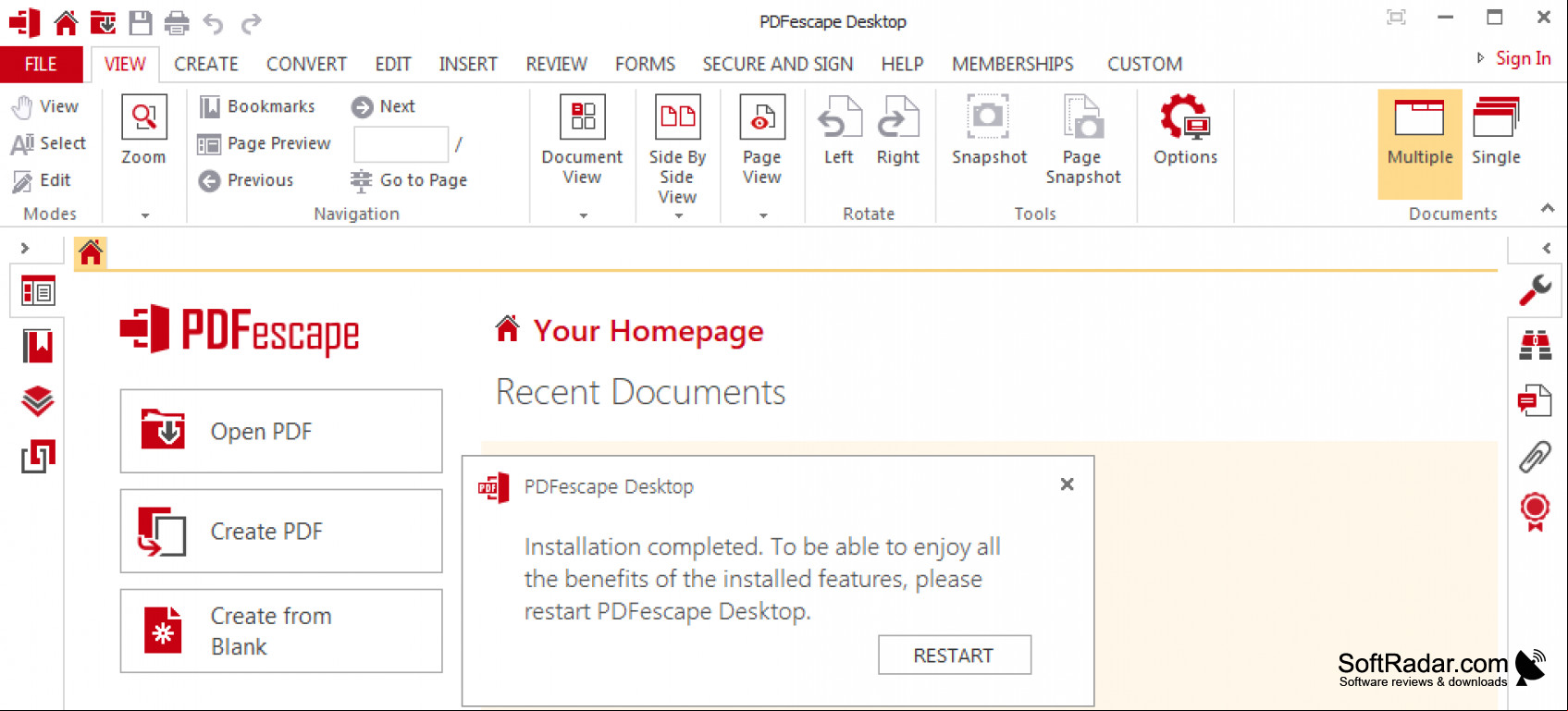The width and height of the screenshot is (1568, 711).
Task: Undo the last action
Action: (x=214, y=23)
